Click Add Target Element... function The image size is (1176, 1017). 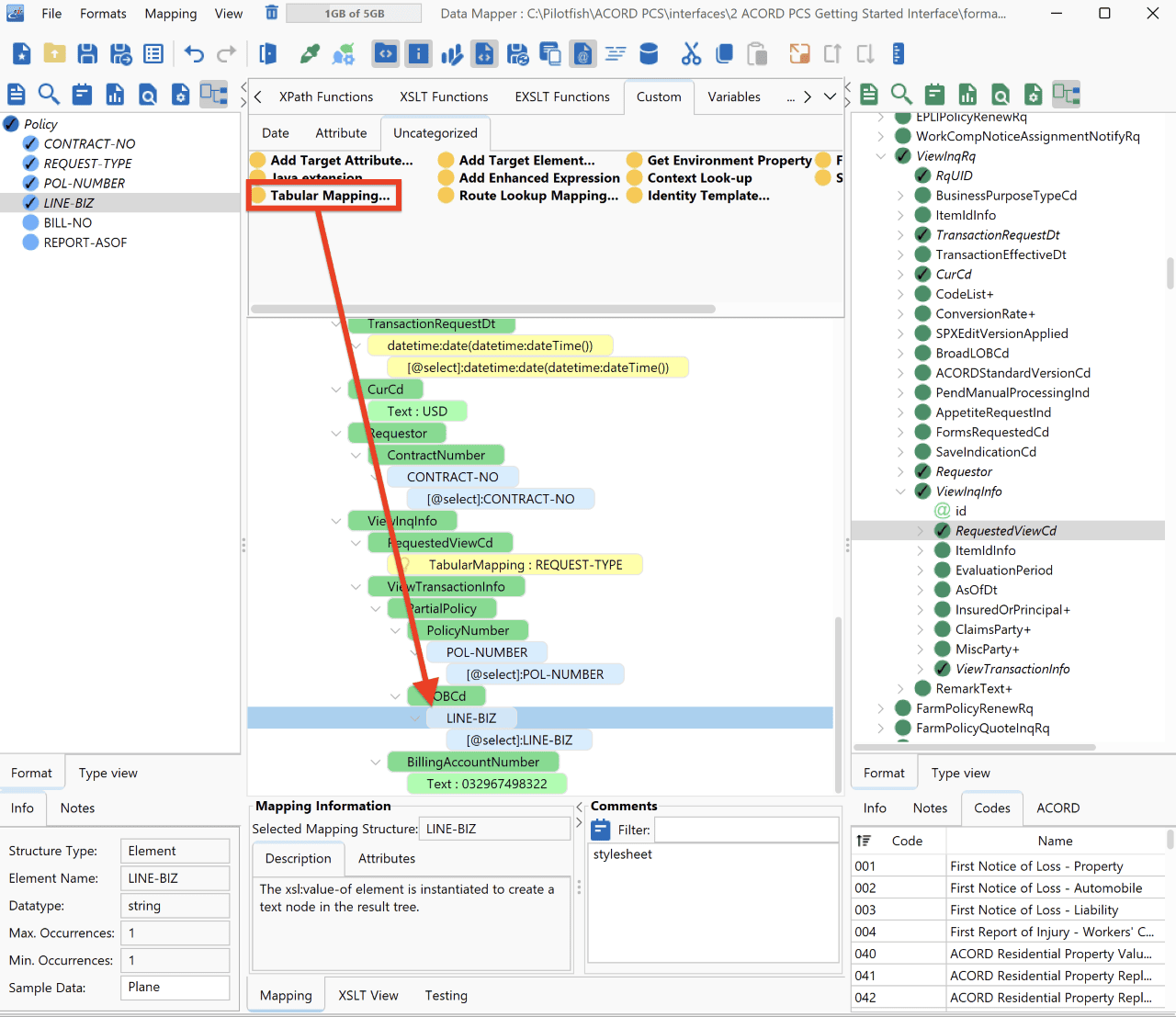click(517, 161)
